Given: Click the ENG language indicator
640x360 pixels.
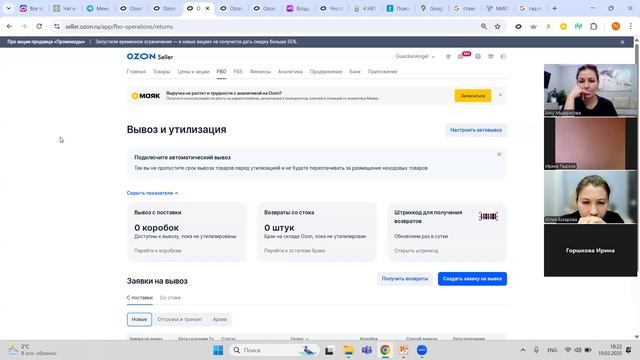Looking at the screenshot, I should (x=552, y=350).
